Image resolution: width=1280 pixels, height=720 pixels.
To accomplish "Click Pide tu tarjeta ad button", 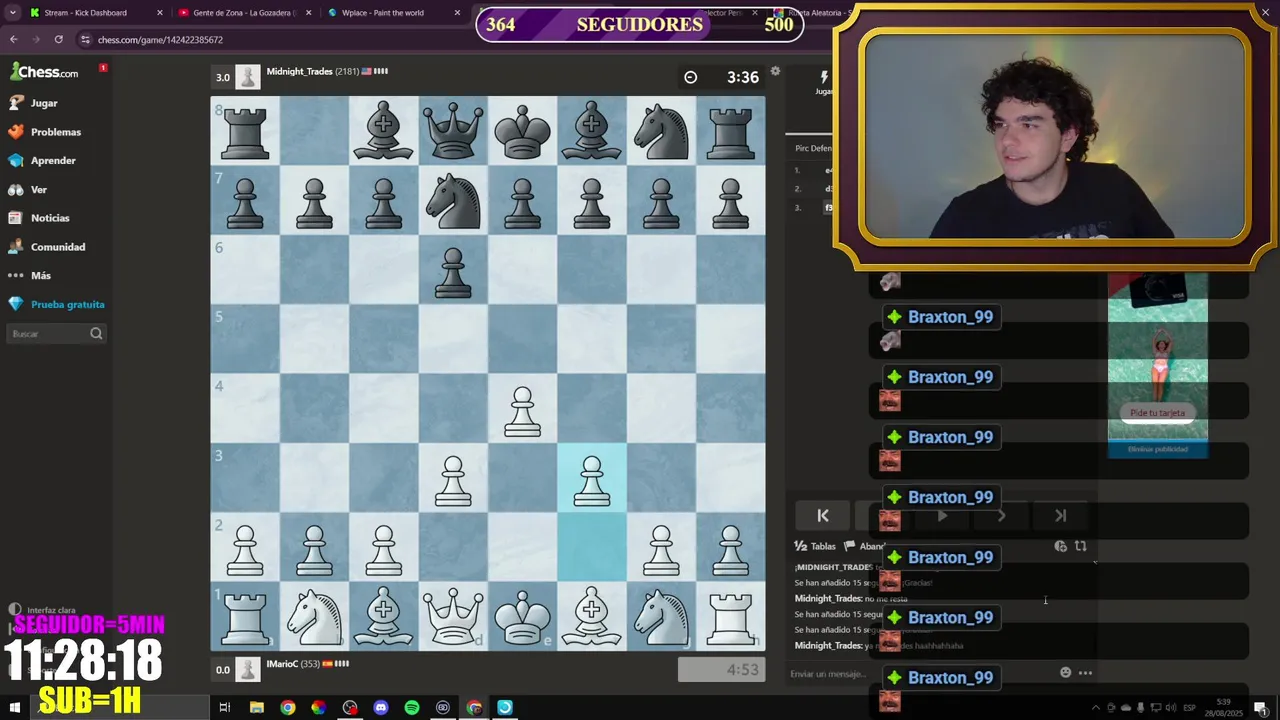I will click(1158, 413).
